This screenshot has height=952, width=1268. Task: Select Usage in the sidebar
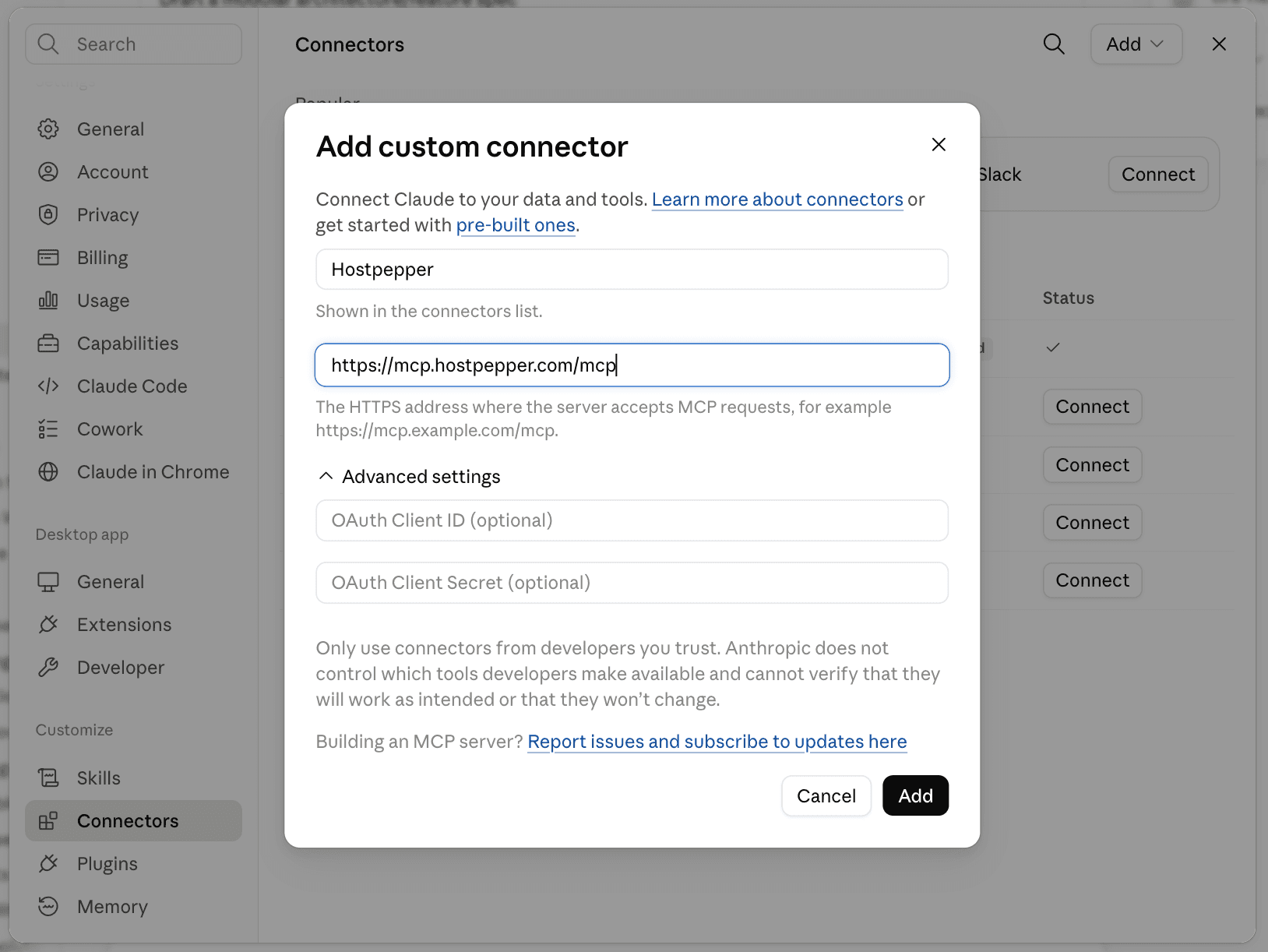133,301
